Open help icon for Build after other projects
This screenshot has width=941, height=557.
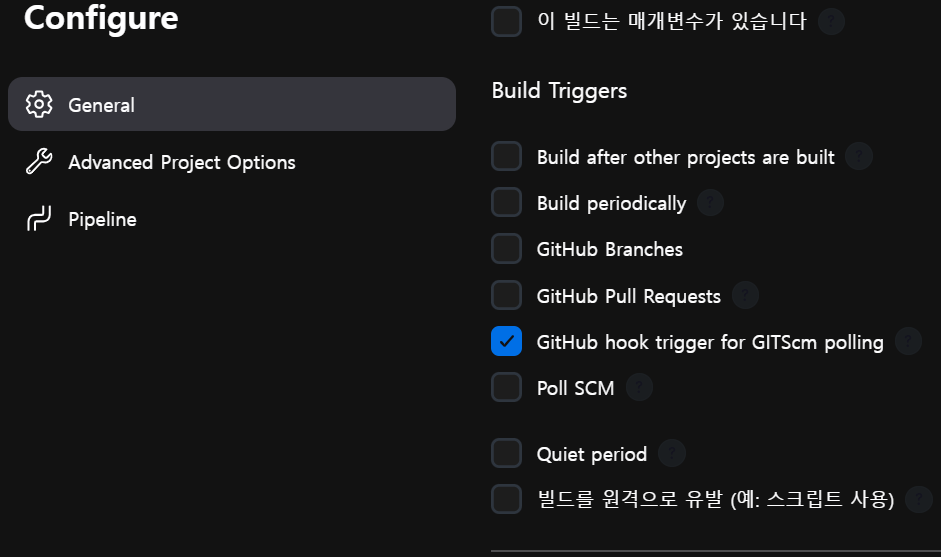click(x=859, y=157)
